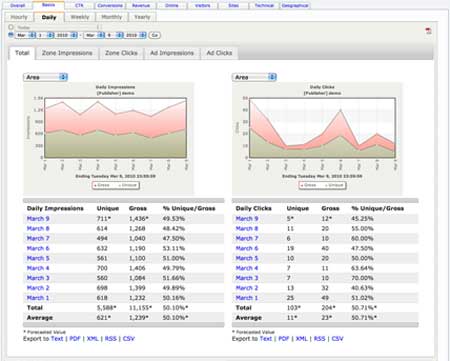This screenshot has width=450, height=361.
Task: Select the Daily view tab
Action: [x=49, y=17]
